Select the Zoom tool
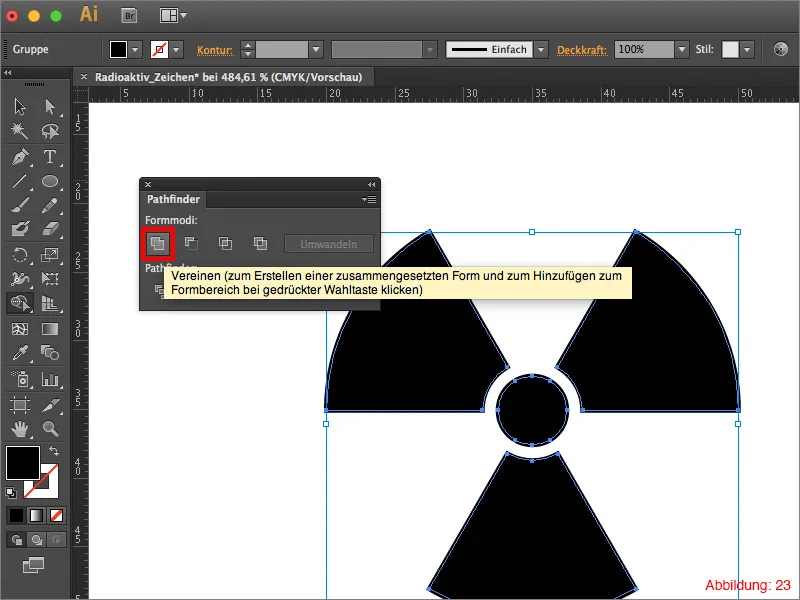The width and height of the screenshot is (800, 600). pos(50,429)
